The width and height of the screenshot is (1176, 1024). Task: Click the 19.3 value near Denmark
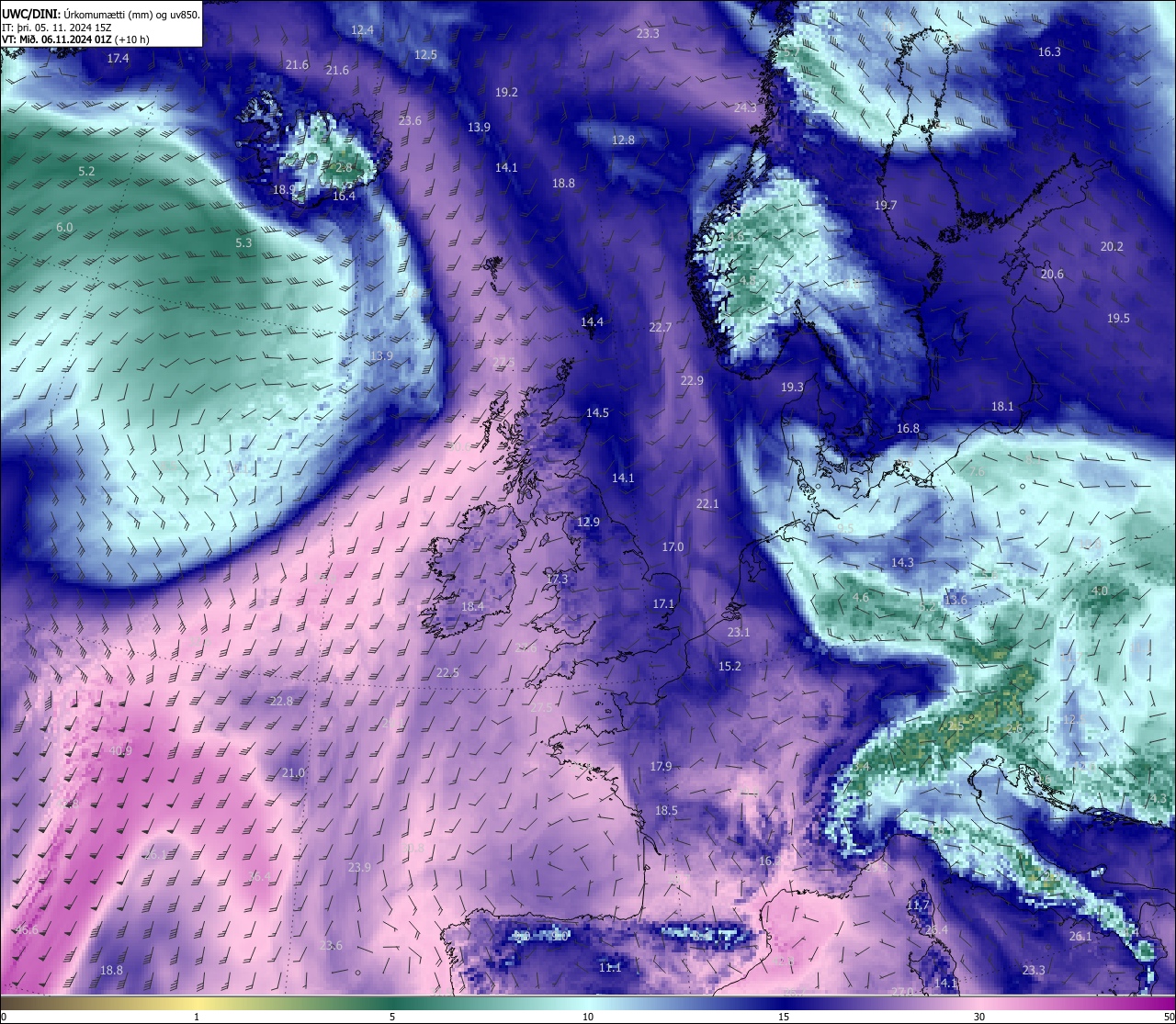click(792, 387)
